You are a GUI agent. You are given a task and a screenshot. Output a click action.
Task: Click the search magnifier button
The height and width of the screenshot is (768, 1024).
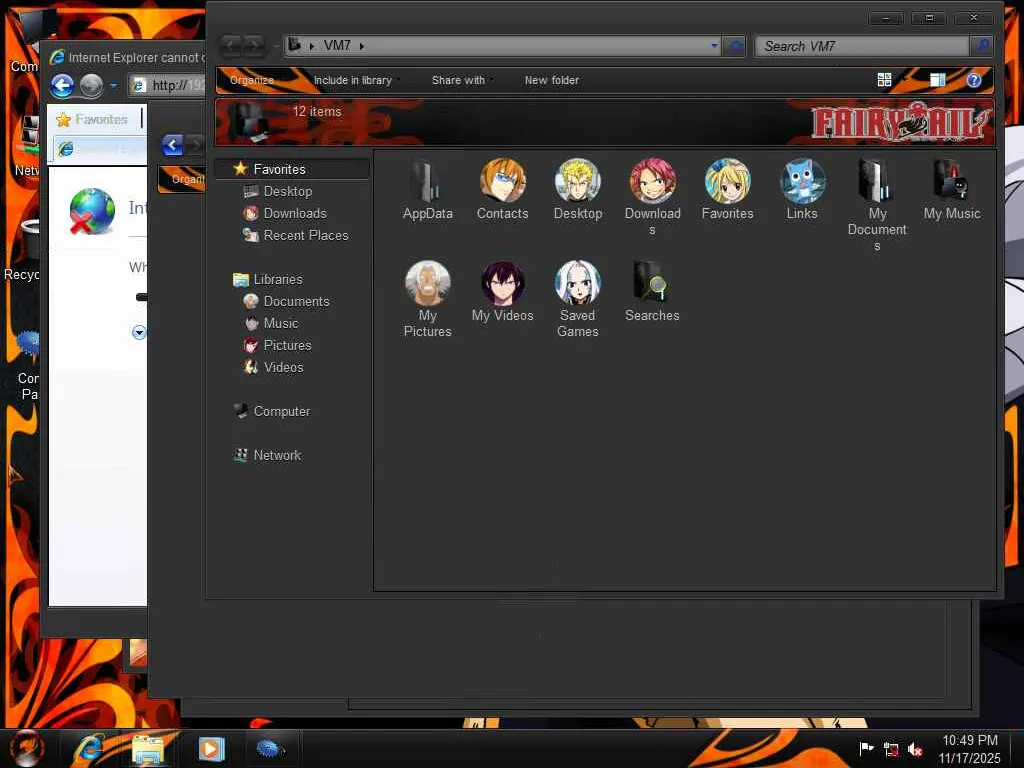pos(982,46)
